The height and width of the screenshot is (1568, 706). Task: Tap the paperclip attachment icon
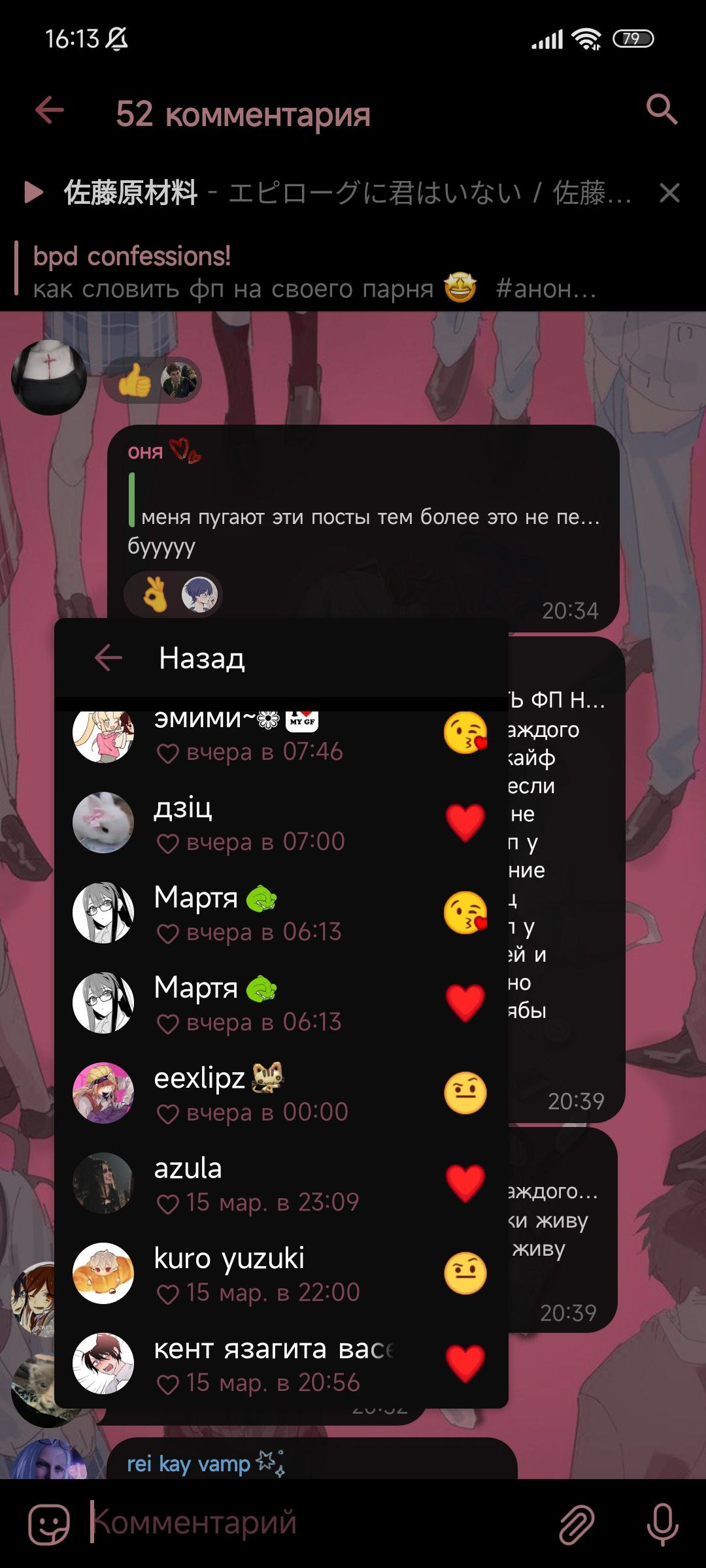pos(577,1524)
